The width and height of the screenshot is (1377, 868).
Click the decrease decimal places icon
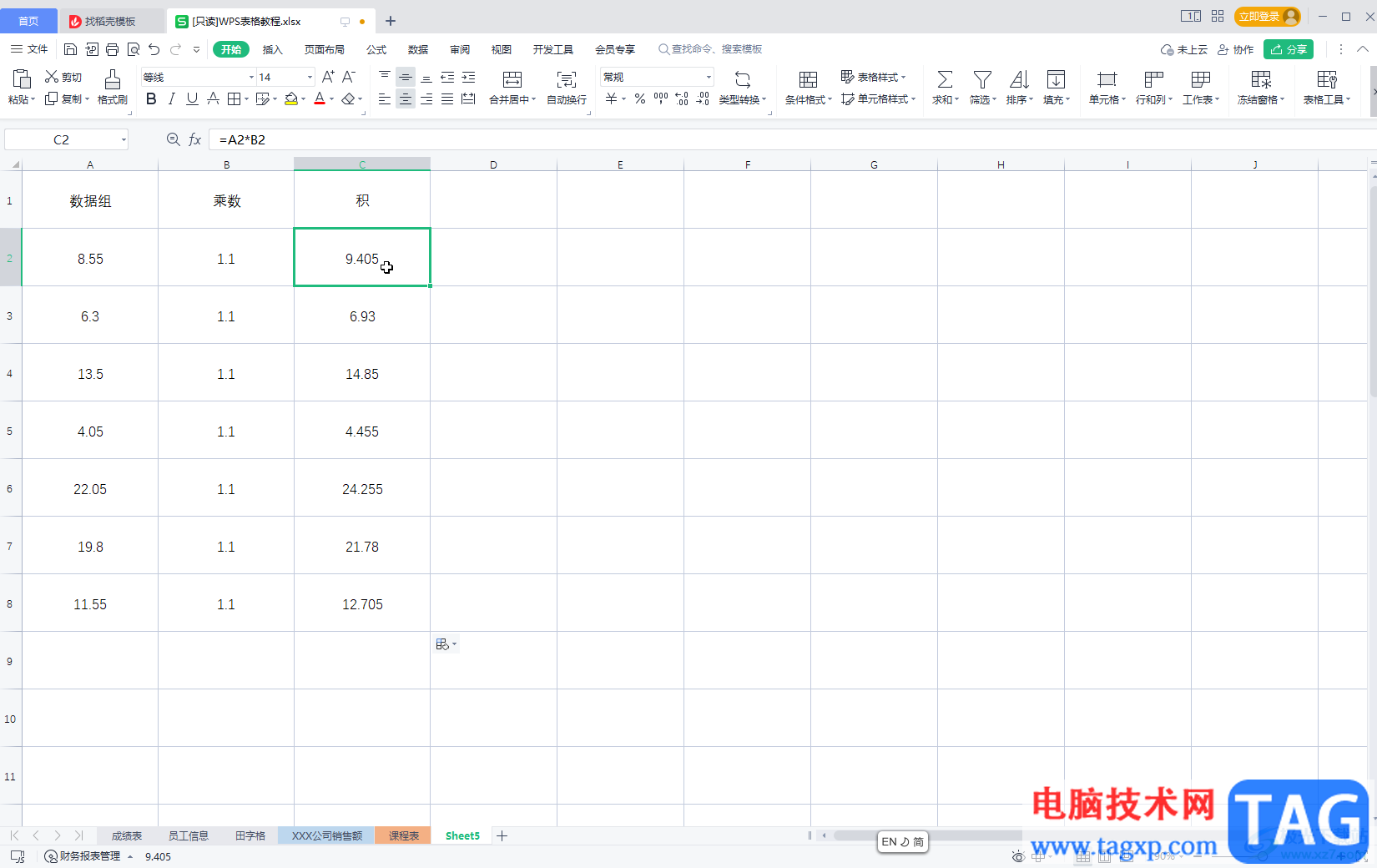pos(703,98)
